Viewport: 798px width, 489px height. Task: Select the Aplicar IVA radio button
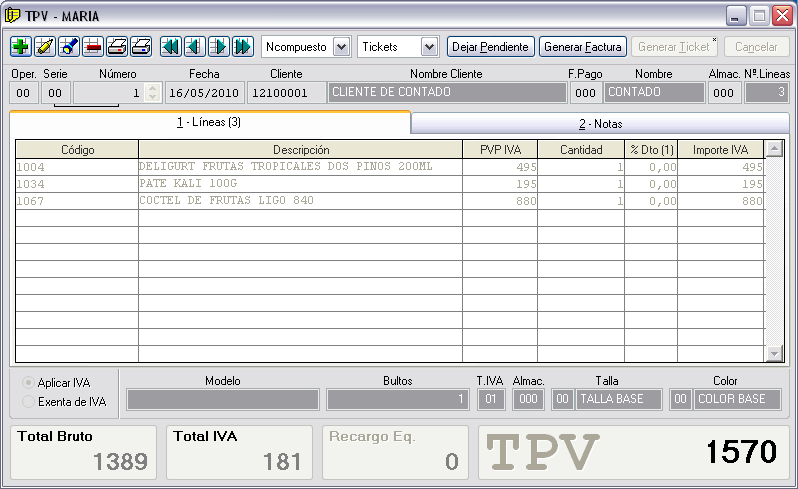28,383
